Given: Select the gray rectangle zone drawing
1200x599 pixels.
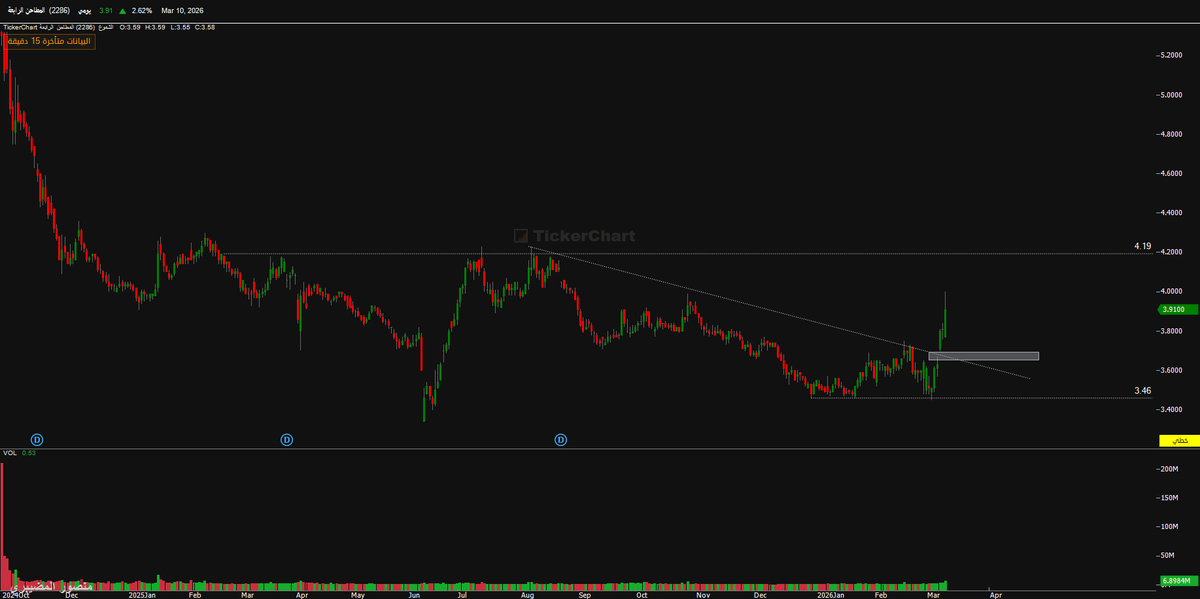Looking at the screenshot, I should coord(983,356).
